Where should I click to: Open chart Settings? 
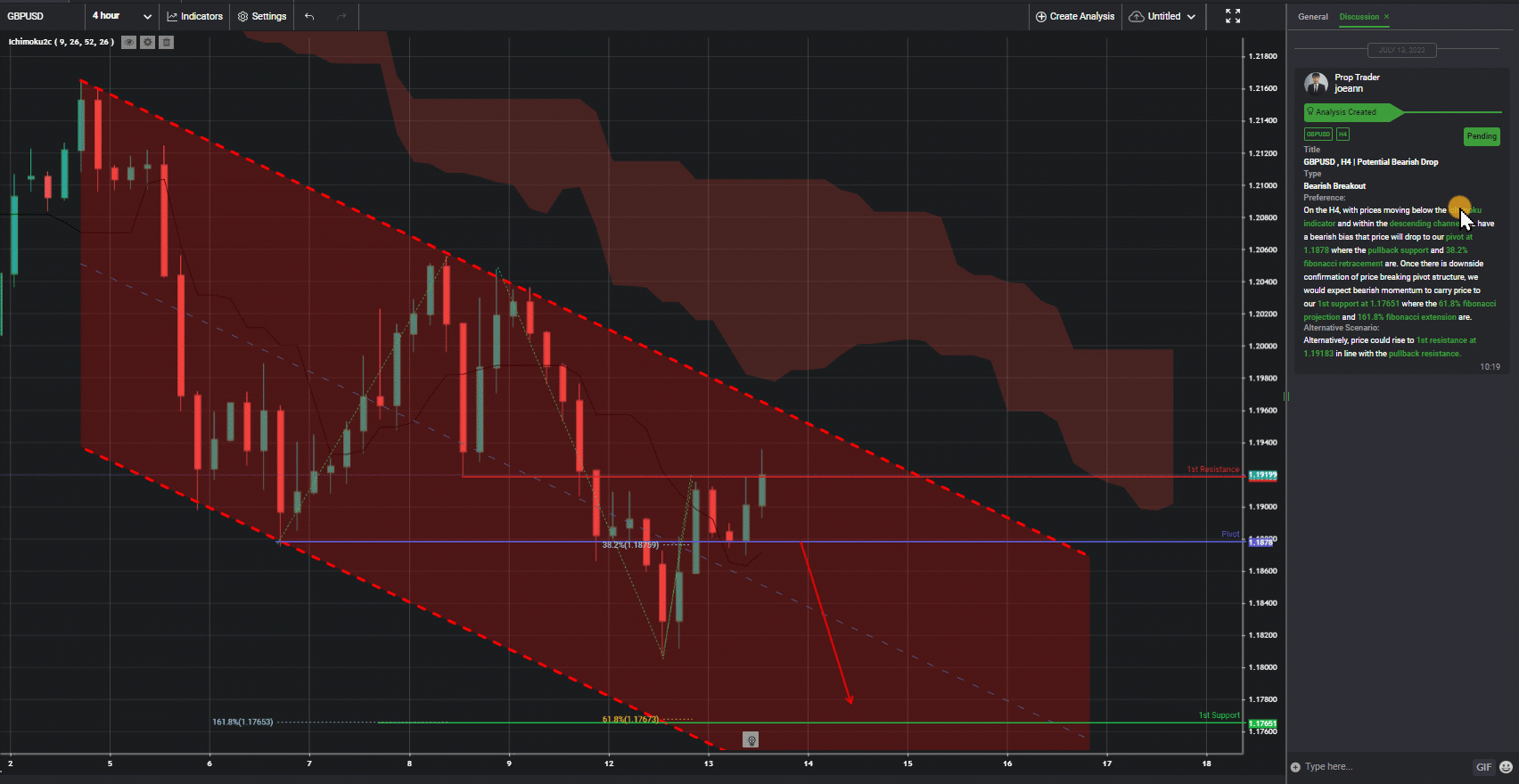click(x=262, y=16)
